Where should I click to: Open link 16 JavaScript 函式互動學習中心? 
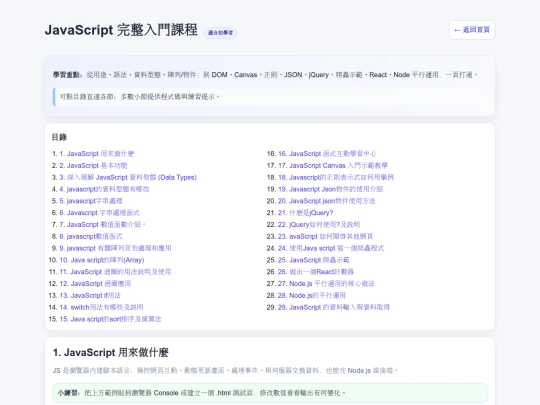(x=327, y=154)
